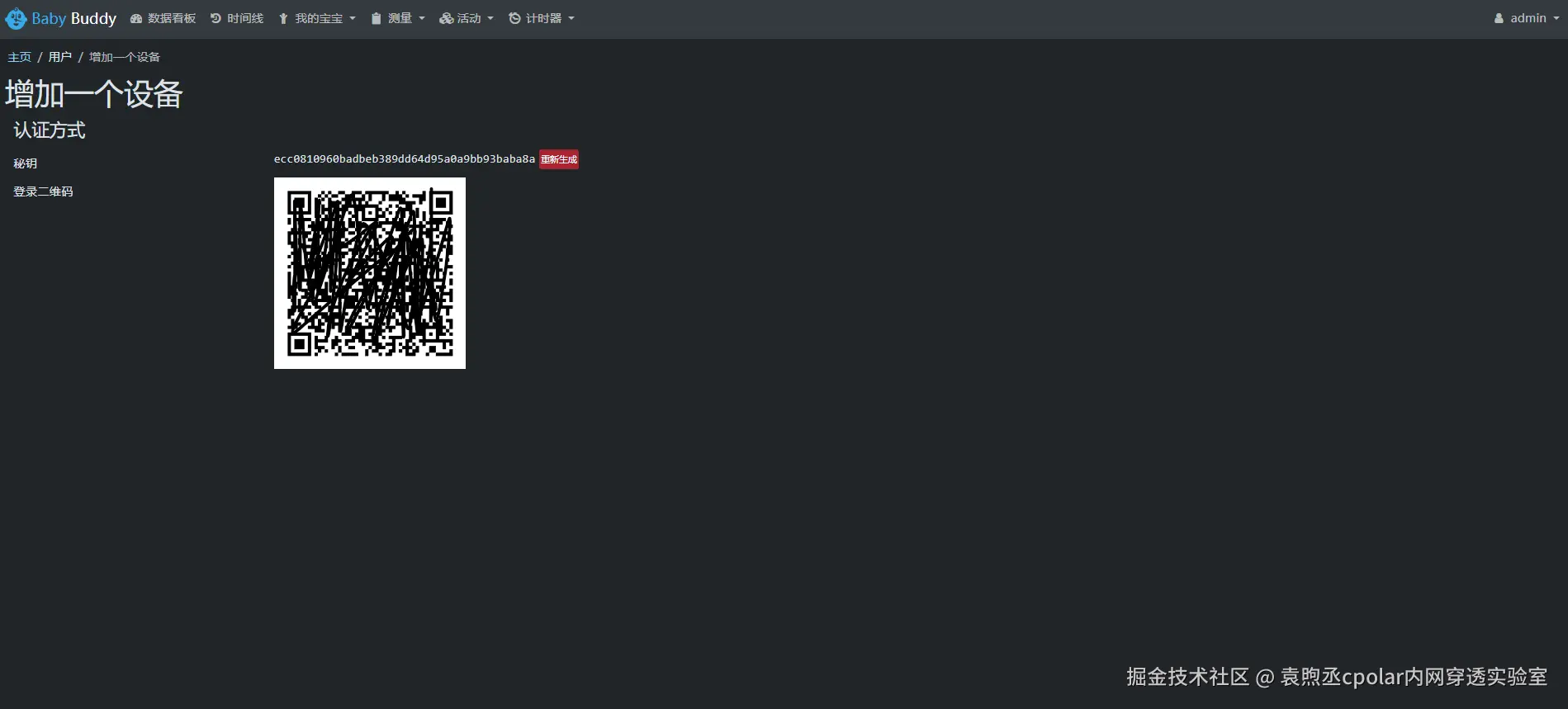Select the API key string starting ecc0810960
The width and height of the screenshot is (1568, 709).
(405, 159)
